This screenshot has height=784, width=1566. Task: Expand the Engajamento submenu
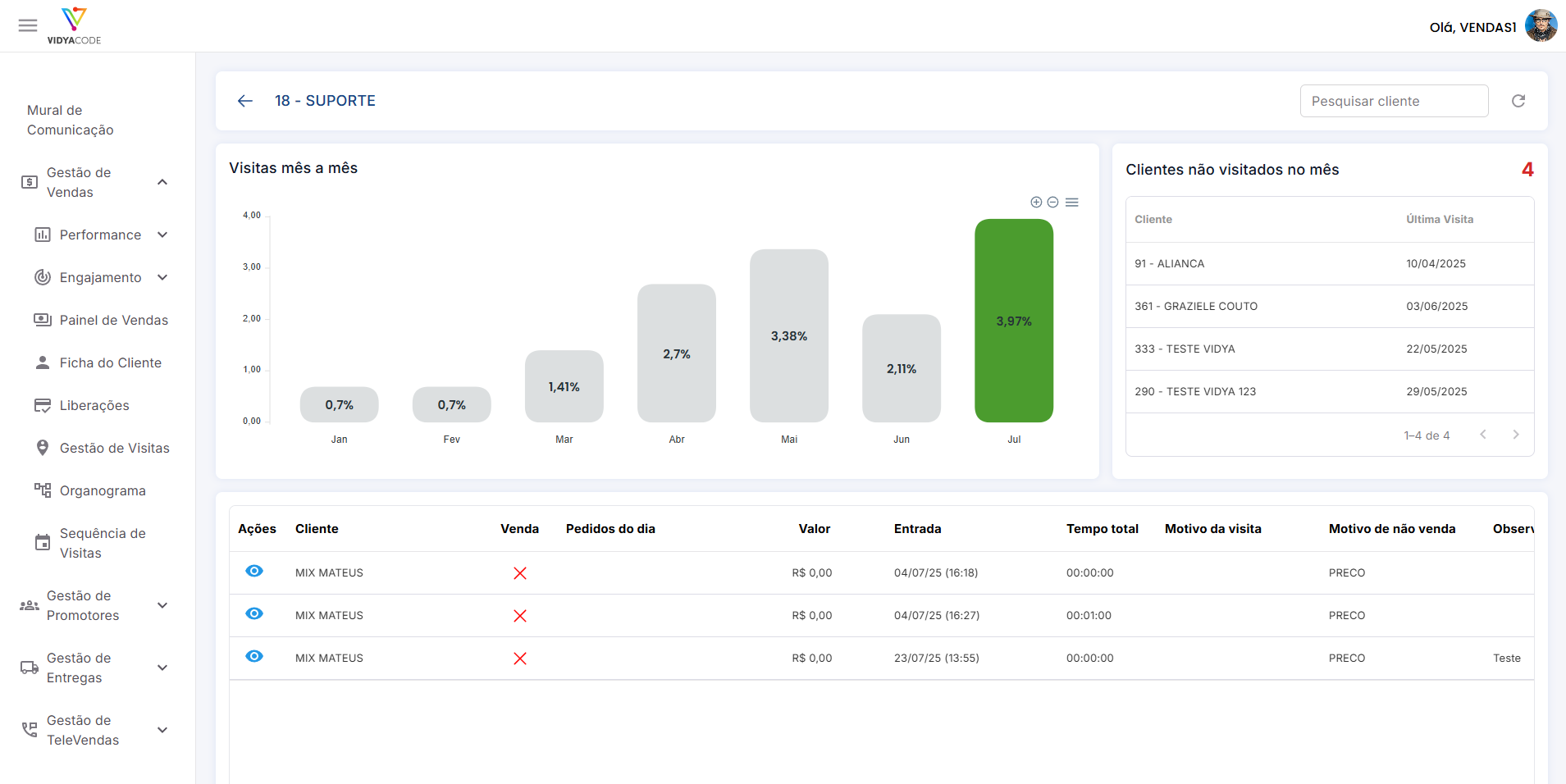(x=162, y=277)
